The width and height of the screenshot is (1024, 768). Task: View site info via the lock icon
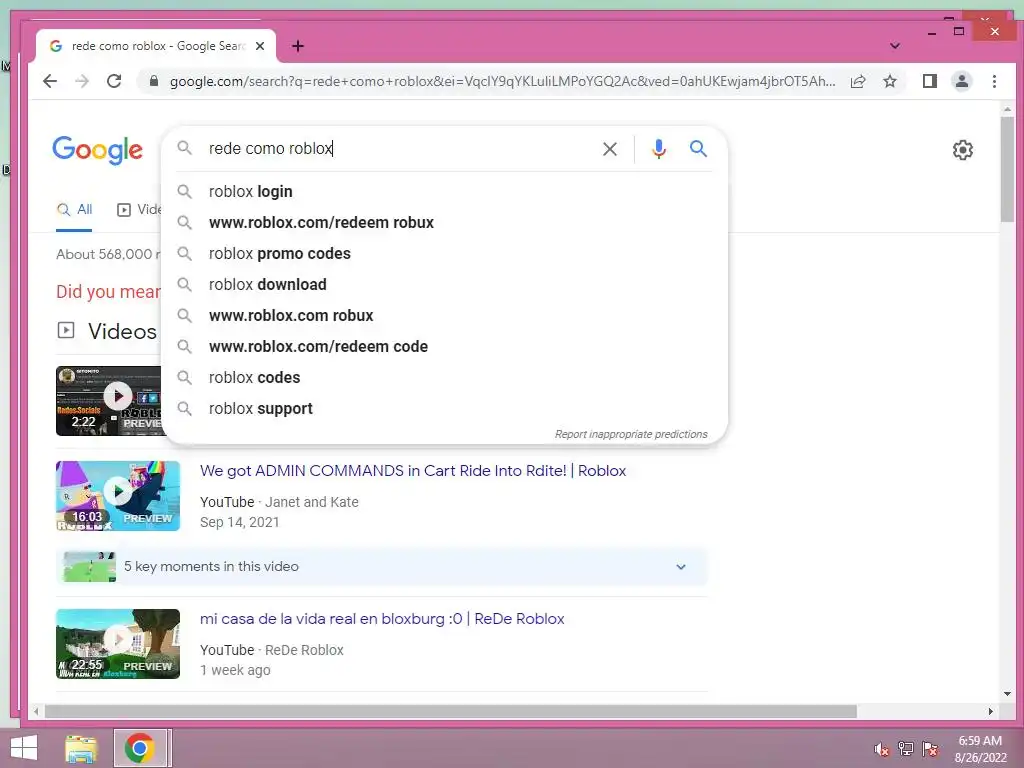(x=154, y=81)
